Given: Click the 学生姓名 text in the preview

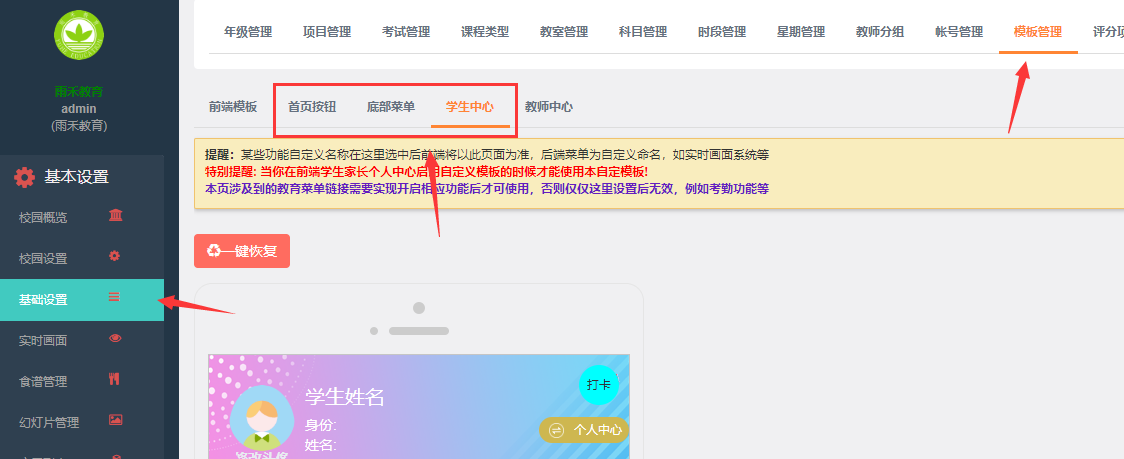Looking at the screenshot, I should point(345,397).
